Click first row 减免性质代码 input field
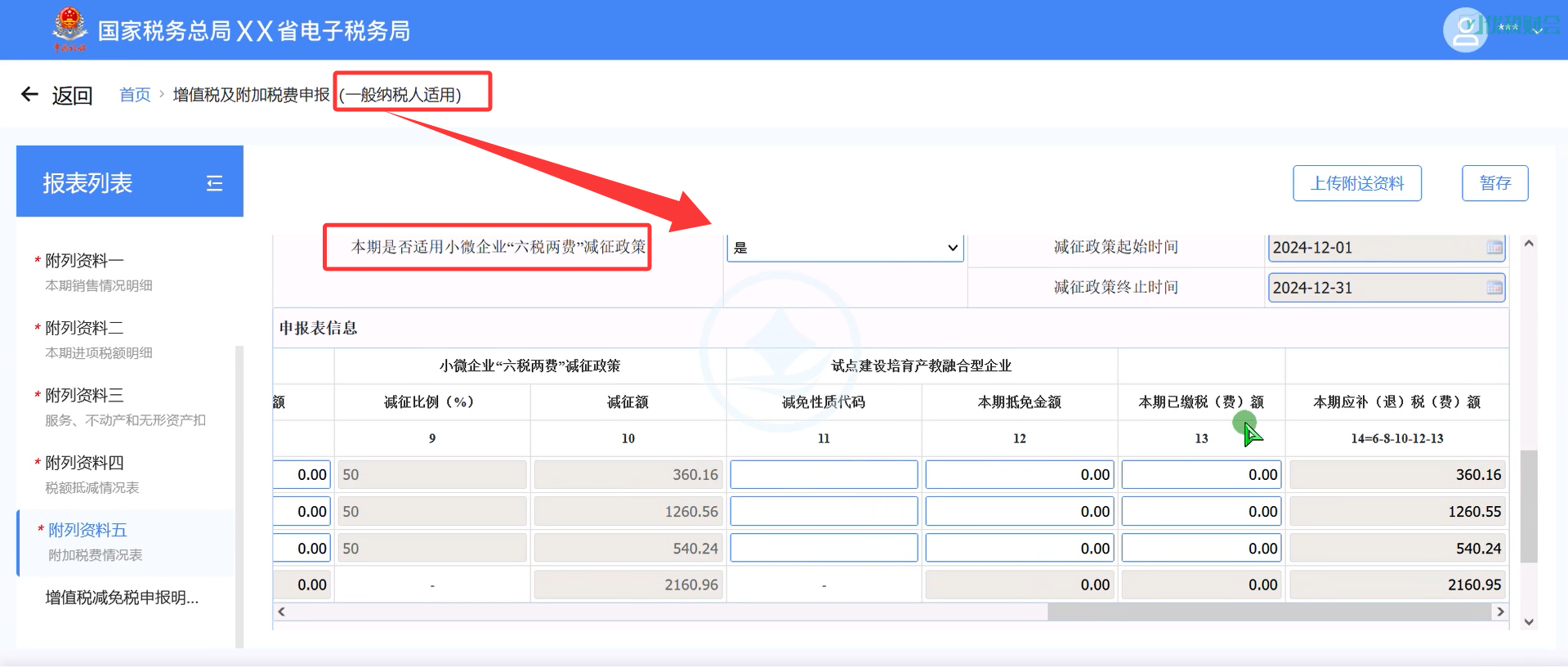Image resolution: width=1568 pixels, height=668 pixels. (x=824, y=475)
